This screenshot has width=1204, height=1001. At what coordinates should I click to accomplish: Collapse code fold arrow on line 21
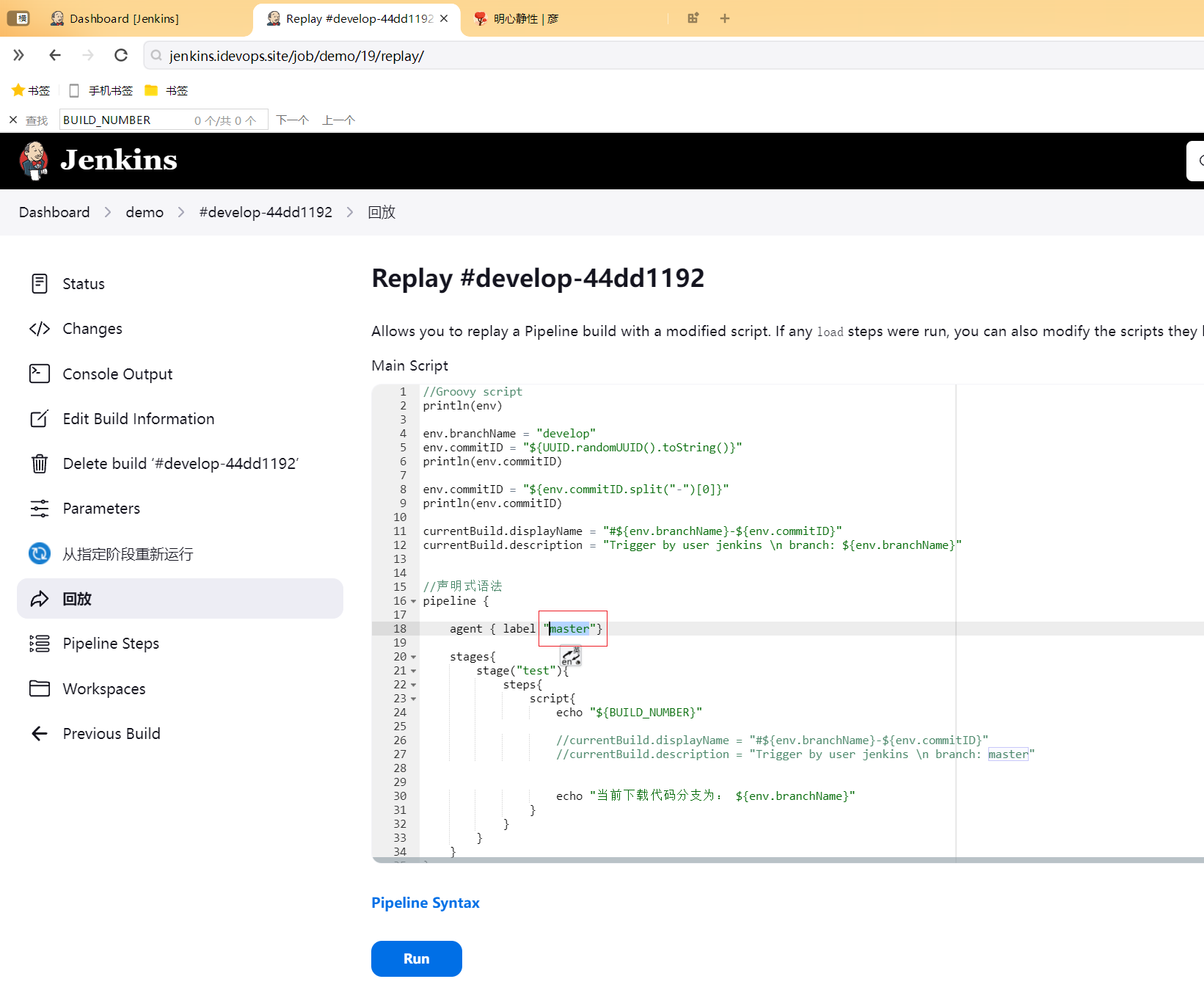coord(413,671)
